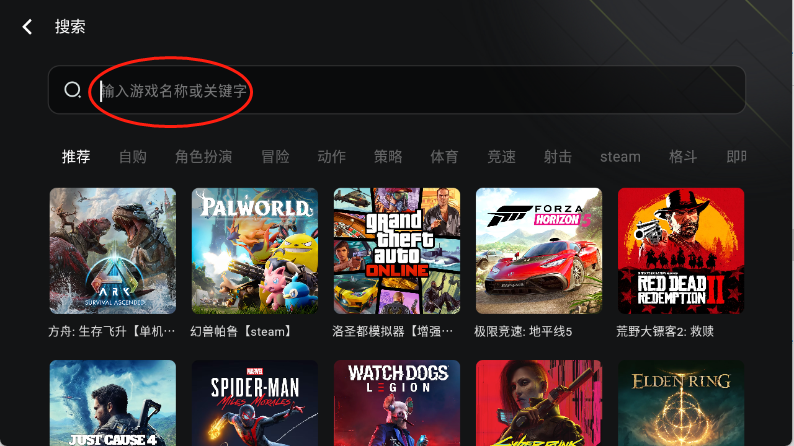The width and height of the screenshot is (794, 446).
Task: Select the 推荐 tab
Action: (x=76, y=156)
